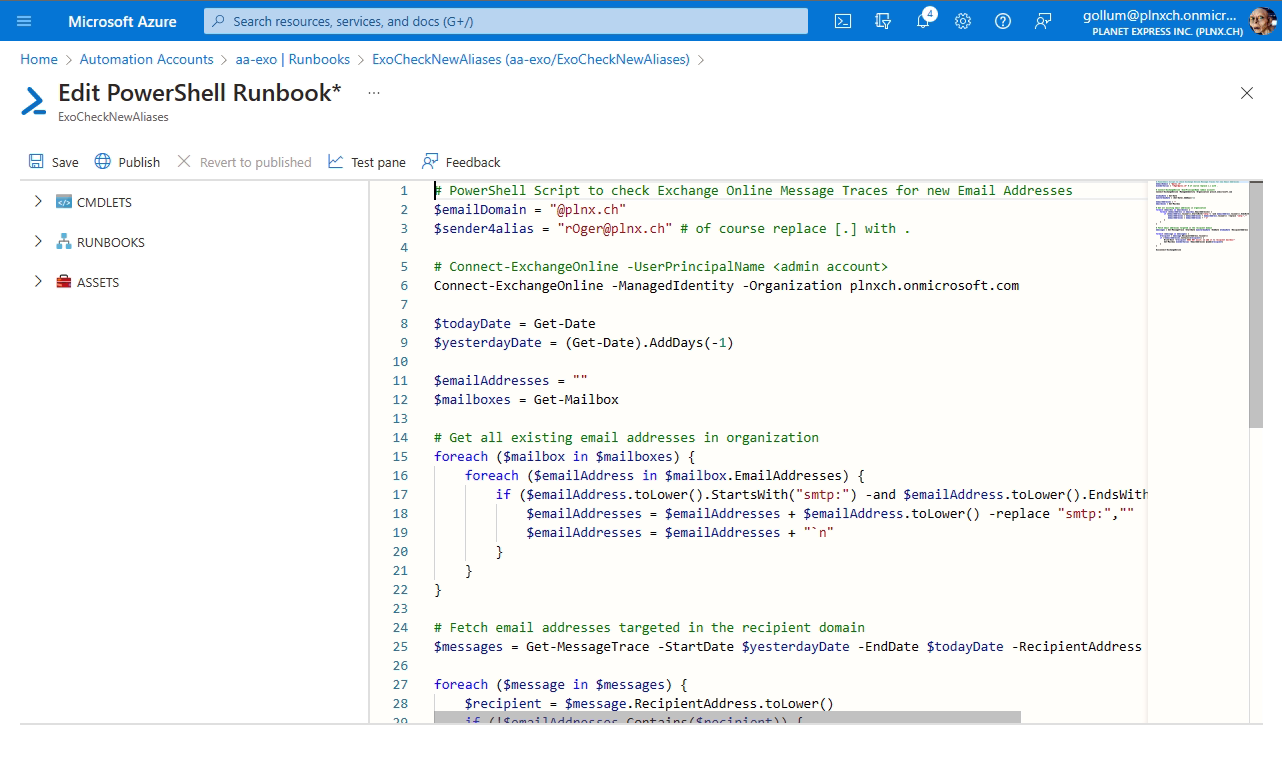
Task: Open the Help pane question mark icon
Action: pos(1002,21)
